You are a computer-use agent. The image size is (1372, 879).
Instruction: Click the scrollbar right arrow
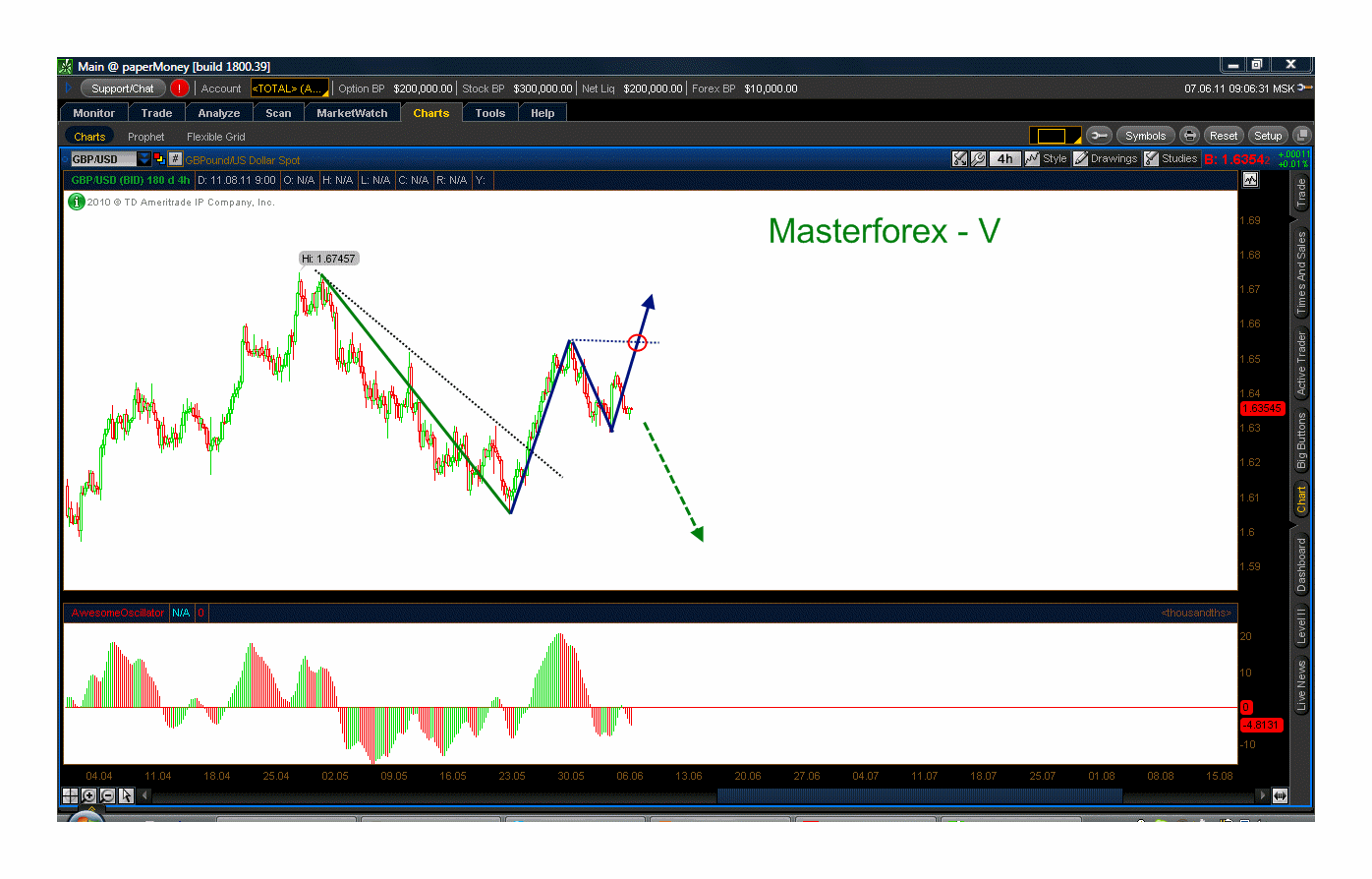(x=1263, y=795)
